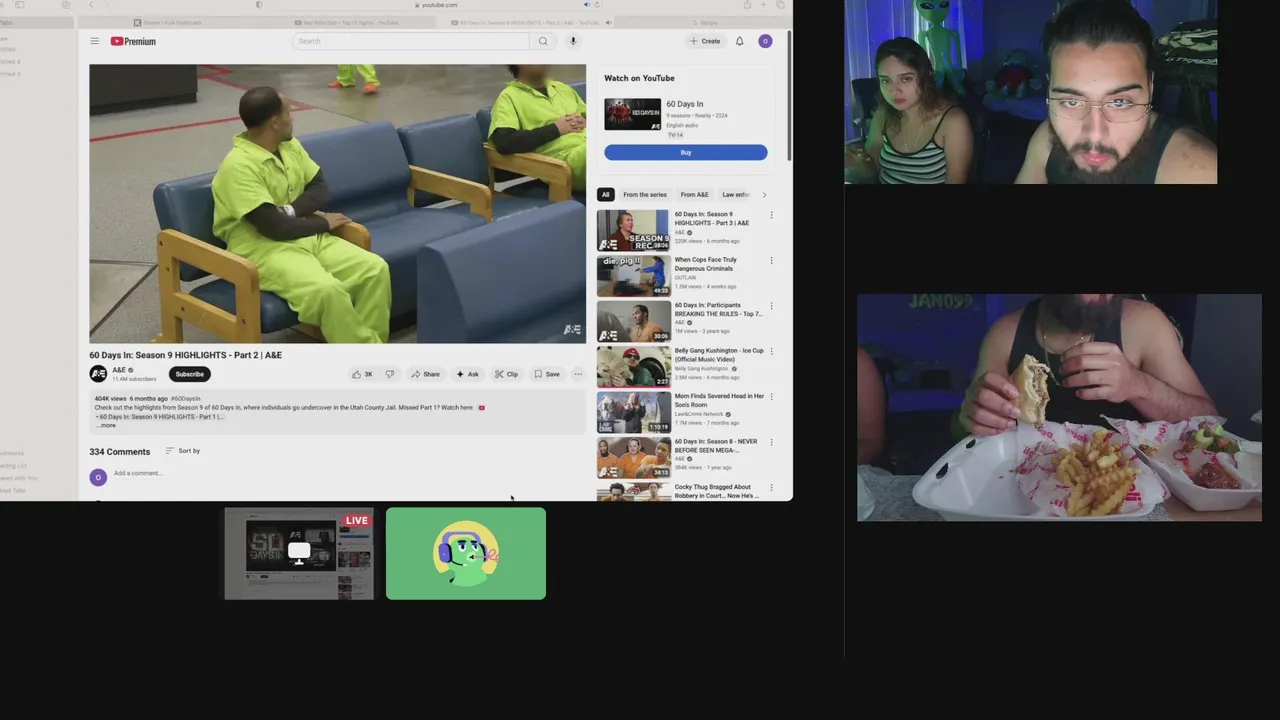
Task: Start voice search with microphone icon
Action: tap(573, 41)
